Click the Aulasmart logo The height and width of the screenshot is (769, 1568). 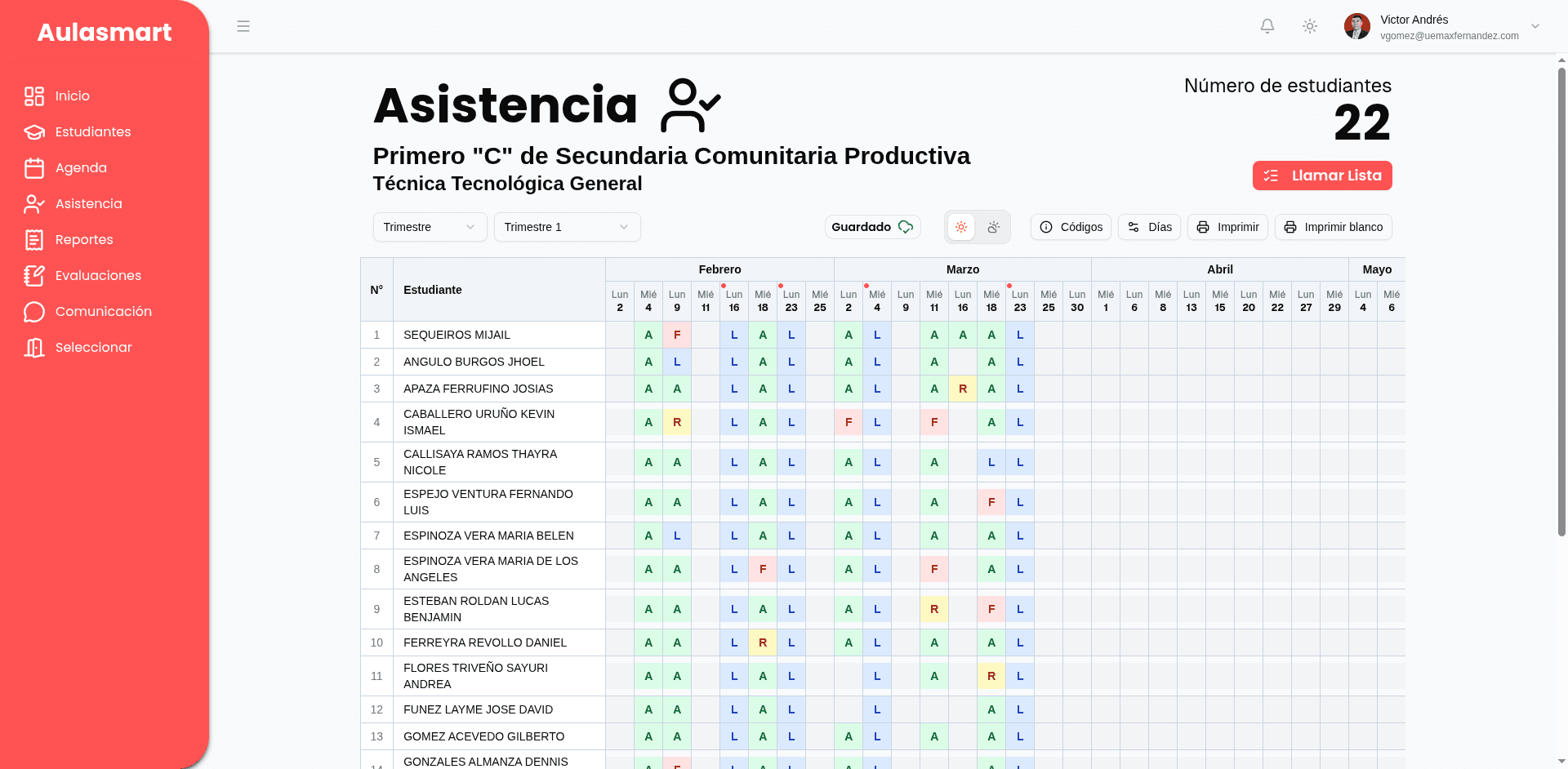[105, 32]
